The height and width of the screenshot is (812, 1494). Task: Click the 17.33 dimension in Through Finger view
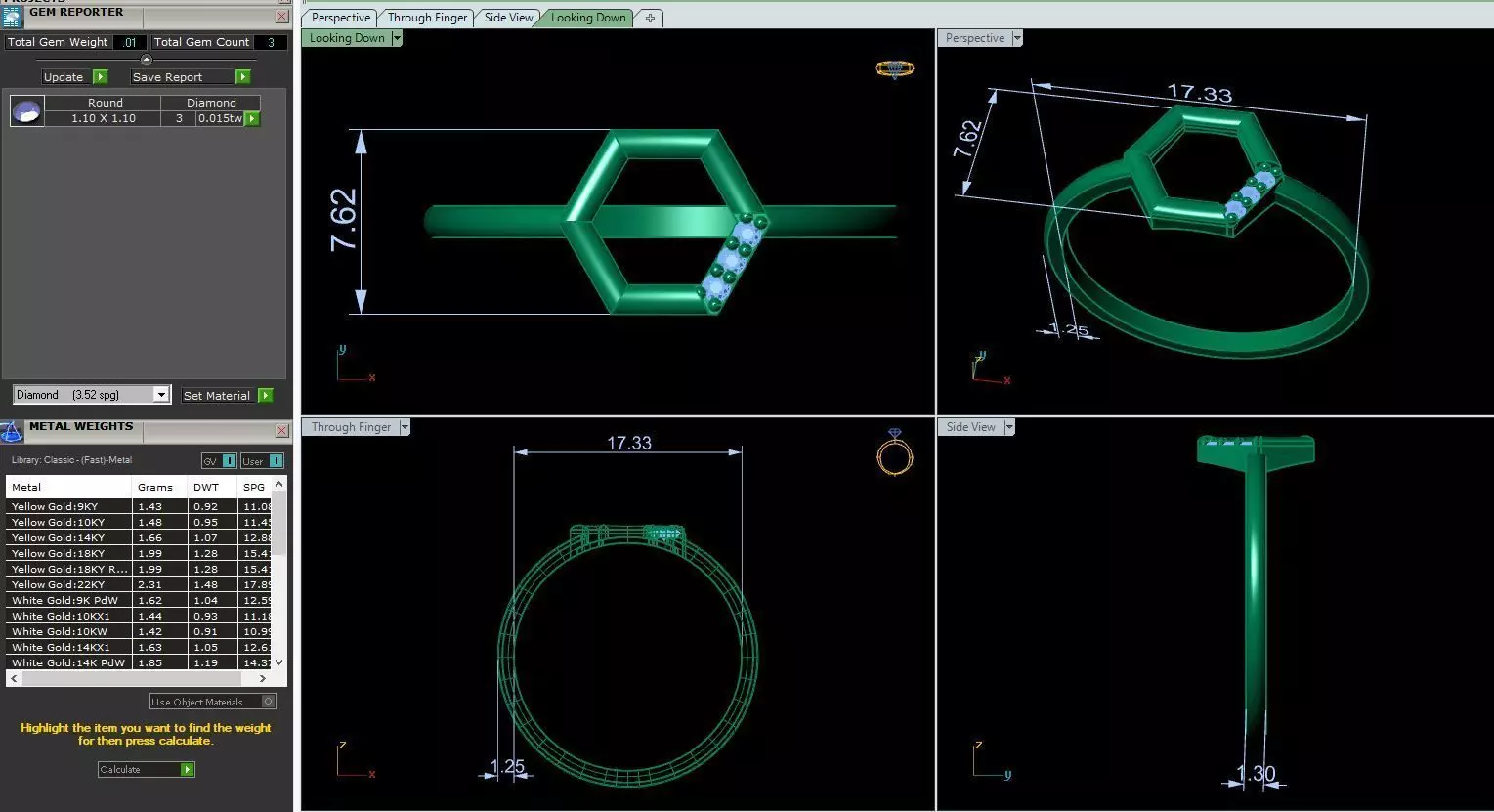[629, 443]
